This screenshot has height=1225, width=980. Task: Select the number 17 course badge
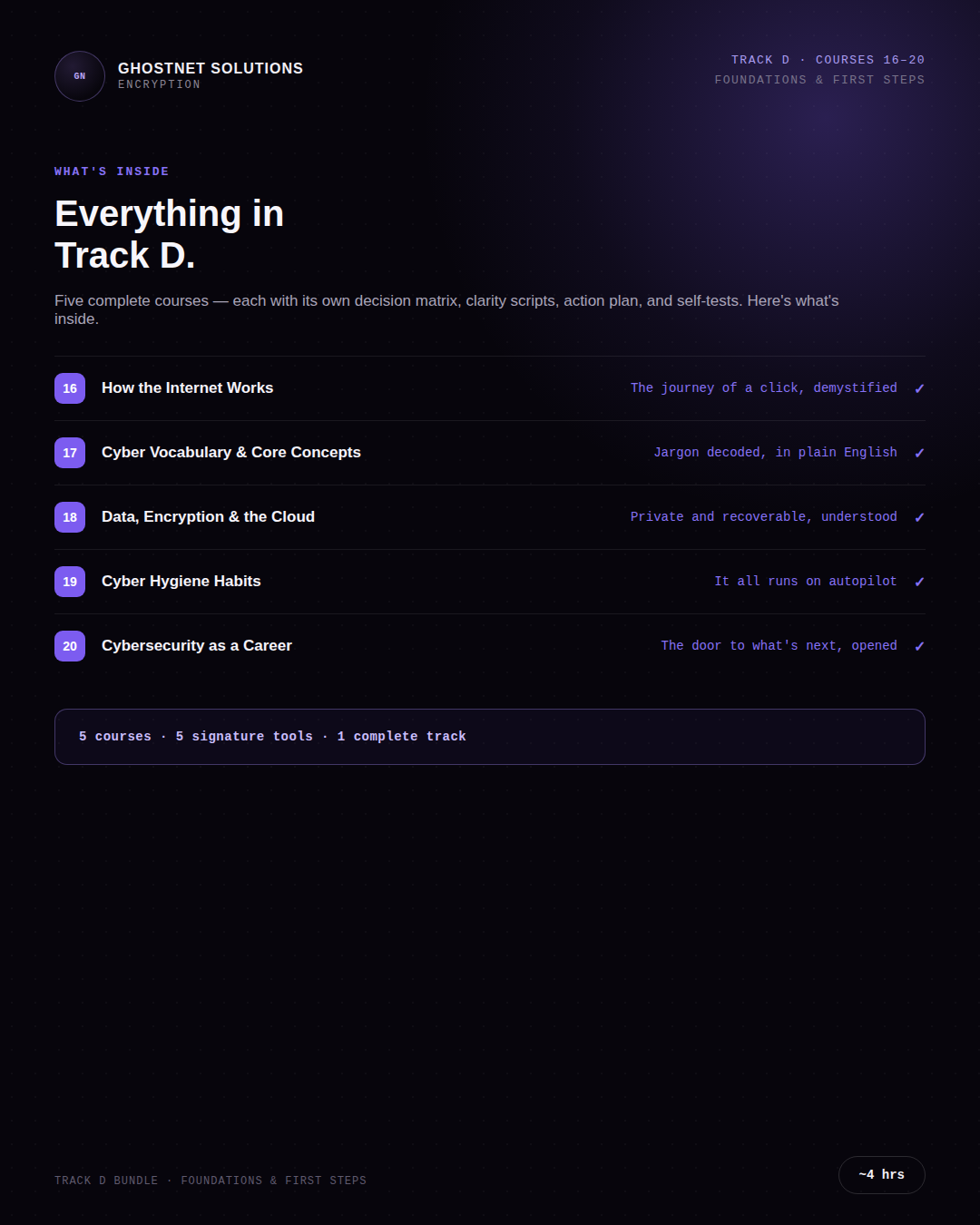tap(70, 453)
